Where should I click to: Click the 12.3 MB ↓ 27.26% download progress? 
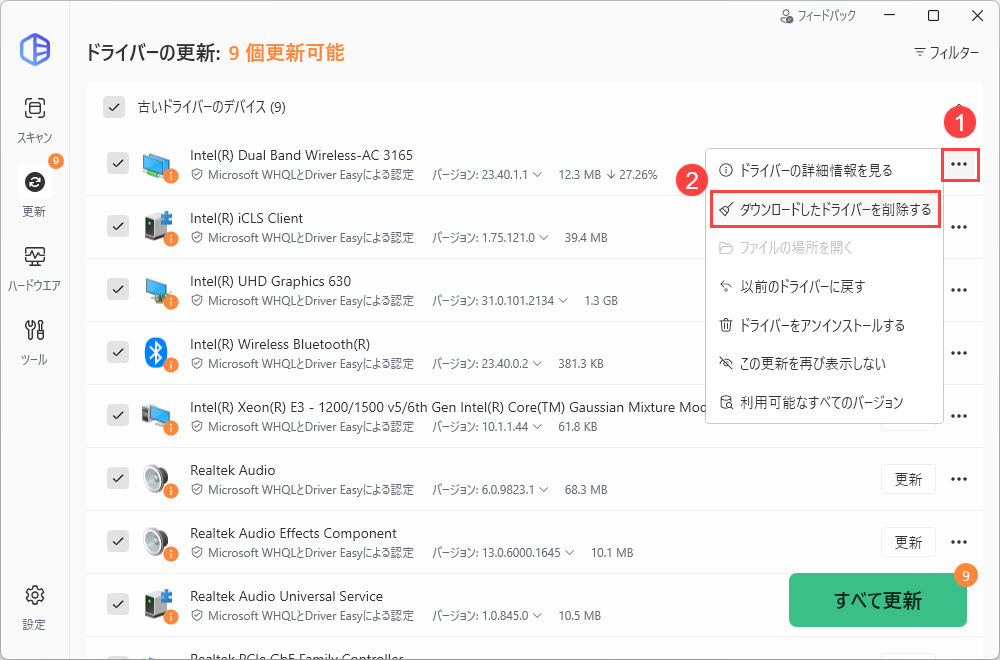point(608,175)
